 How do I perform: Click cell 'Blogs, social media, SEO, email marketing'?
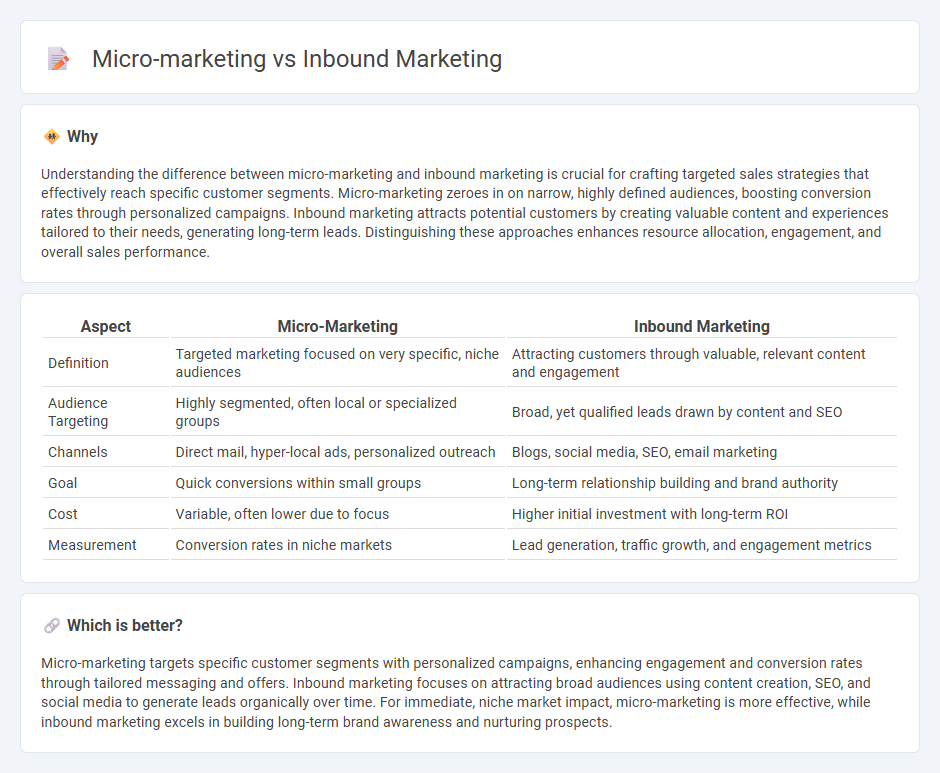702,452
